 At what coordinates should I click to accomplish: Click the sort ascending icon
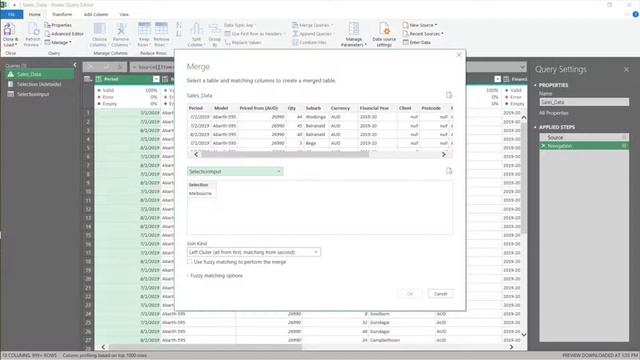[179, 25]
